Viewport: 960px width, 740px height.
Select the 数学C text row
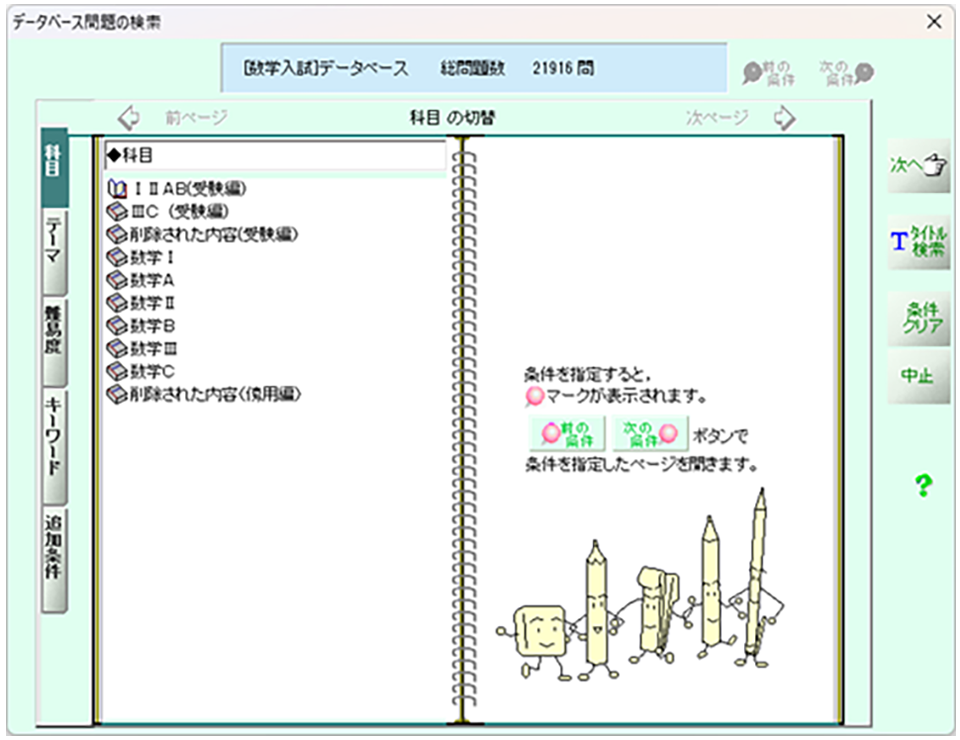point(152,372)
